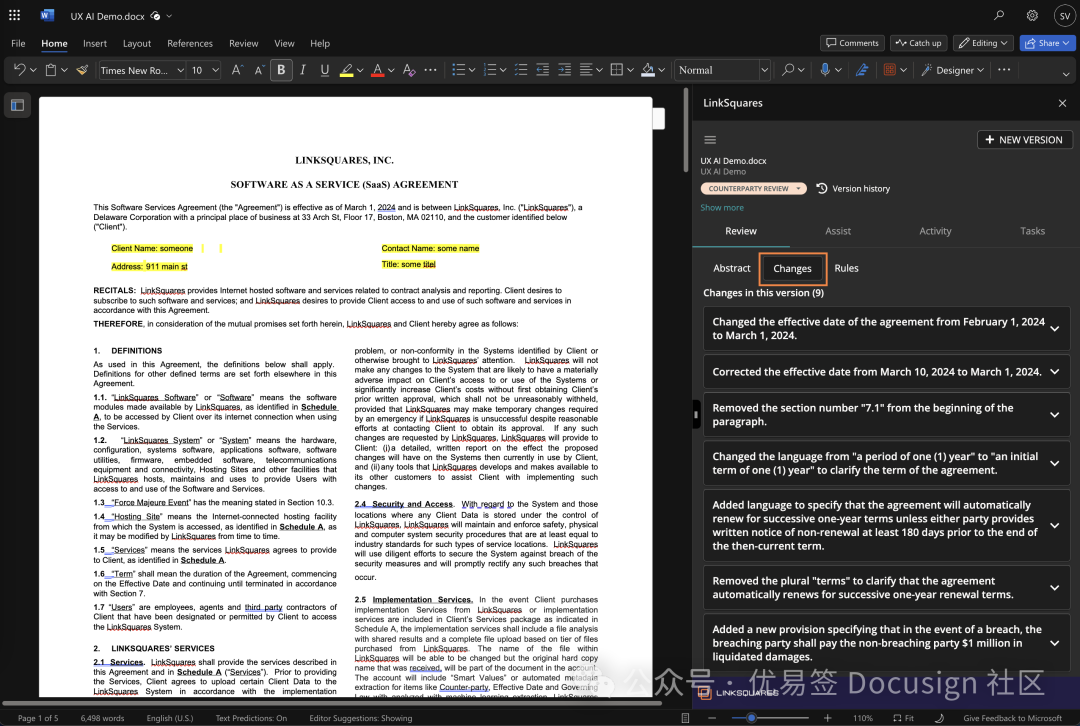The width and height of the screenshot is (1080, 726).
Task: Clear formatting with eraser icon
Action: click(x=409, y=70)
